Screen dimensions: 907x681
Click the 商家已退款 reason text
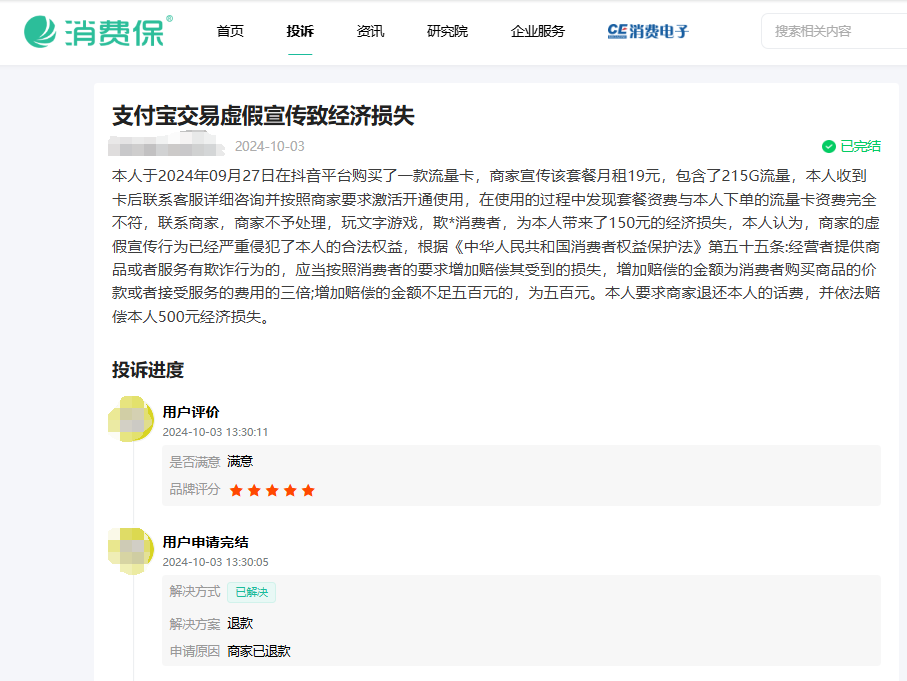click(259, 651)
